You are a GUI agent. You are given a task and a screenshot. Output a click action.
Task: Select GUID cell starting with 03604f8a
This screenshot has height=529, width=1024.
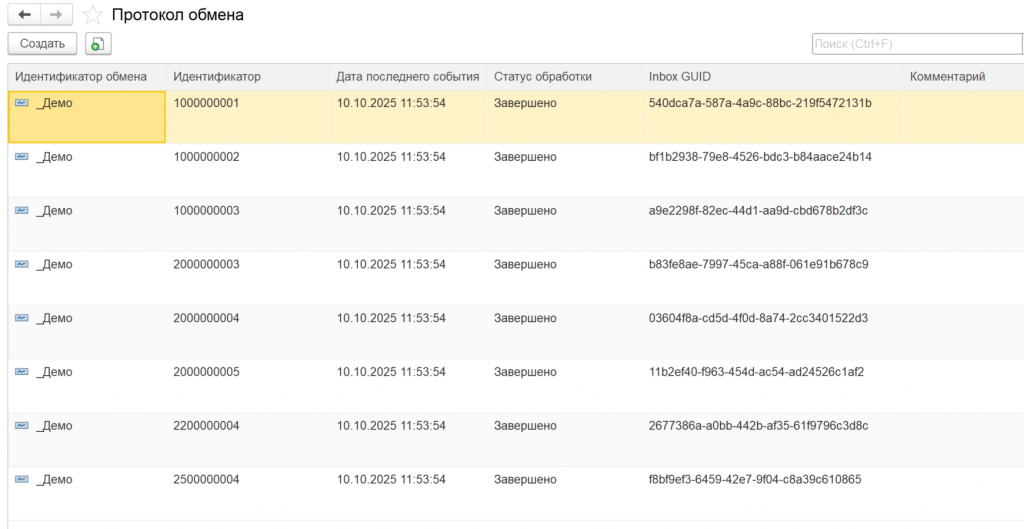pyautogui.click(x=758, y=319)
